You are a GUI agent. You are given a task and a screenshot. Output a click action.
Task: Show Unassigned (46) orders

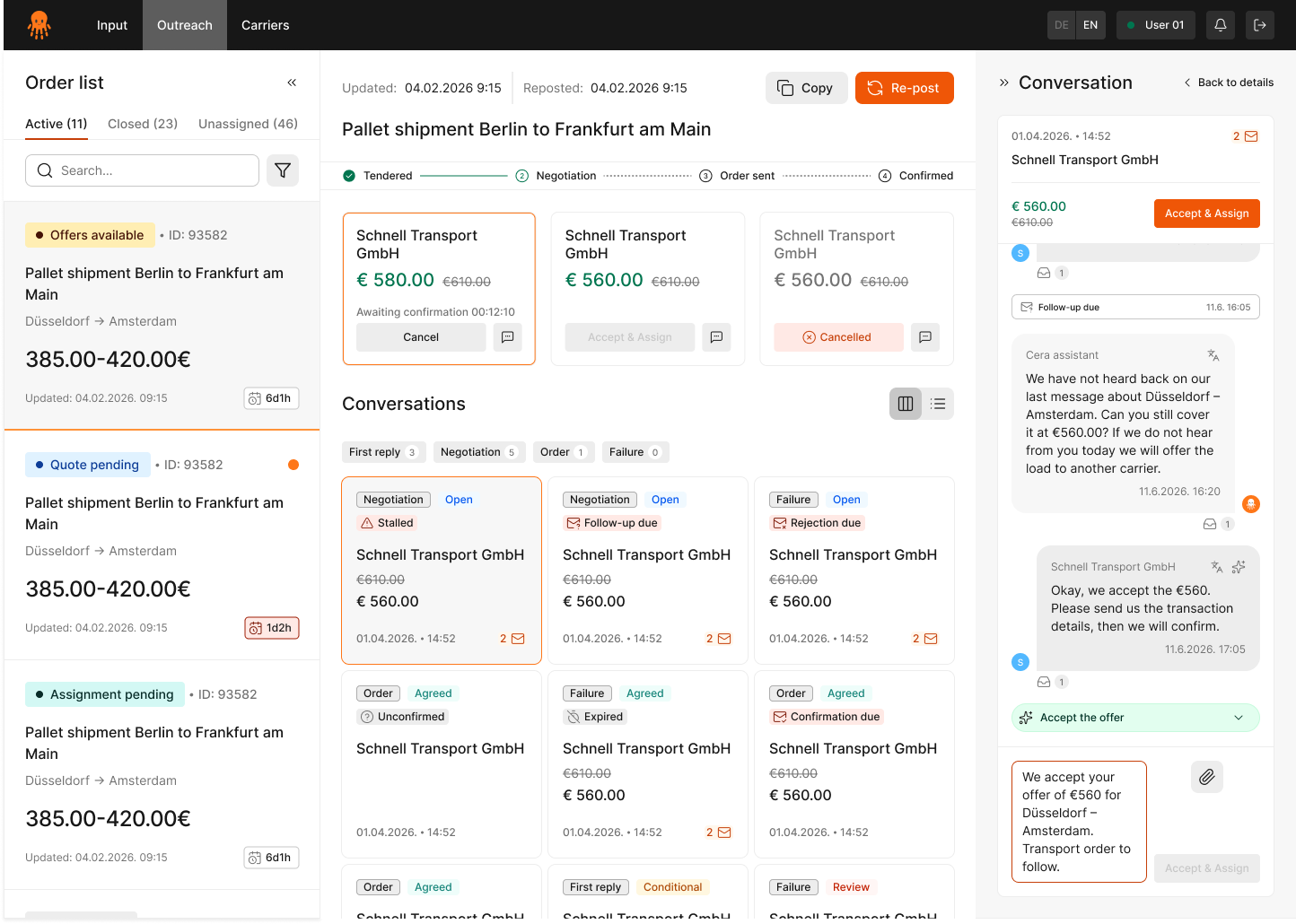click(x=248, y=124)
